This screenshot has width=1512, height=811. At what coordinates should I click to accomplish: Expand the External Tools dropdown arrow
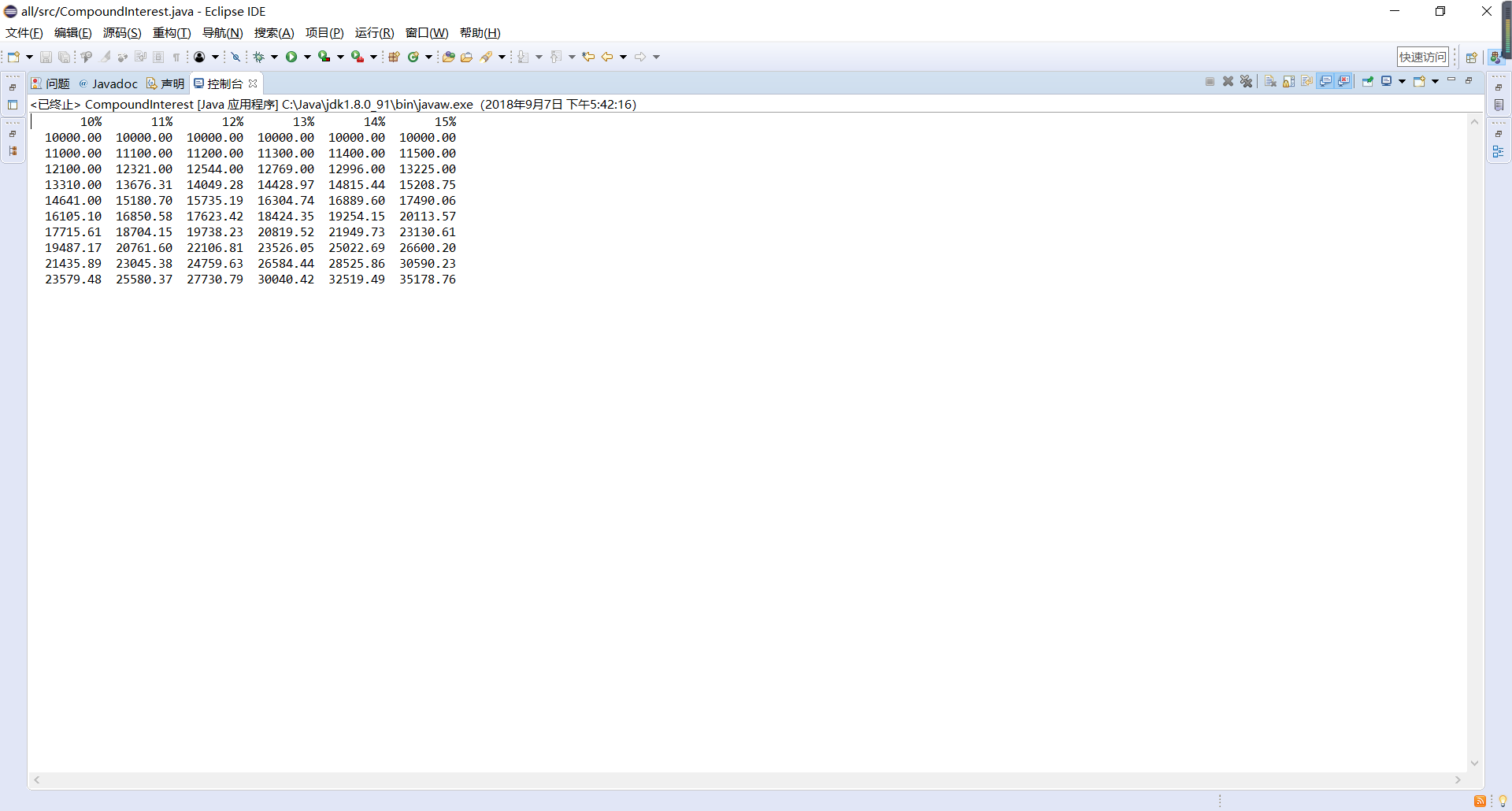click(373, 57)
